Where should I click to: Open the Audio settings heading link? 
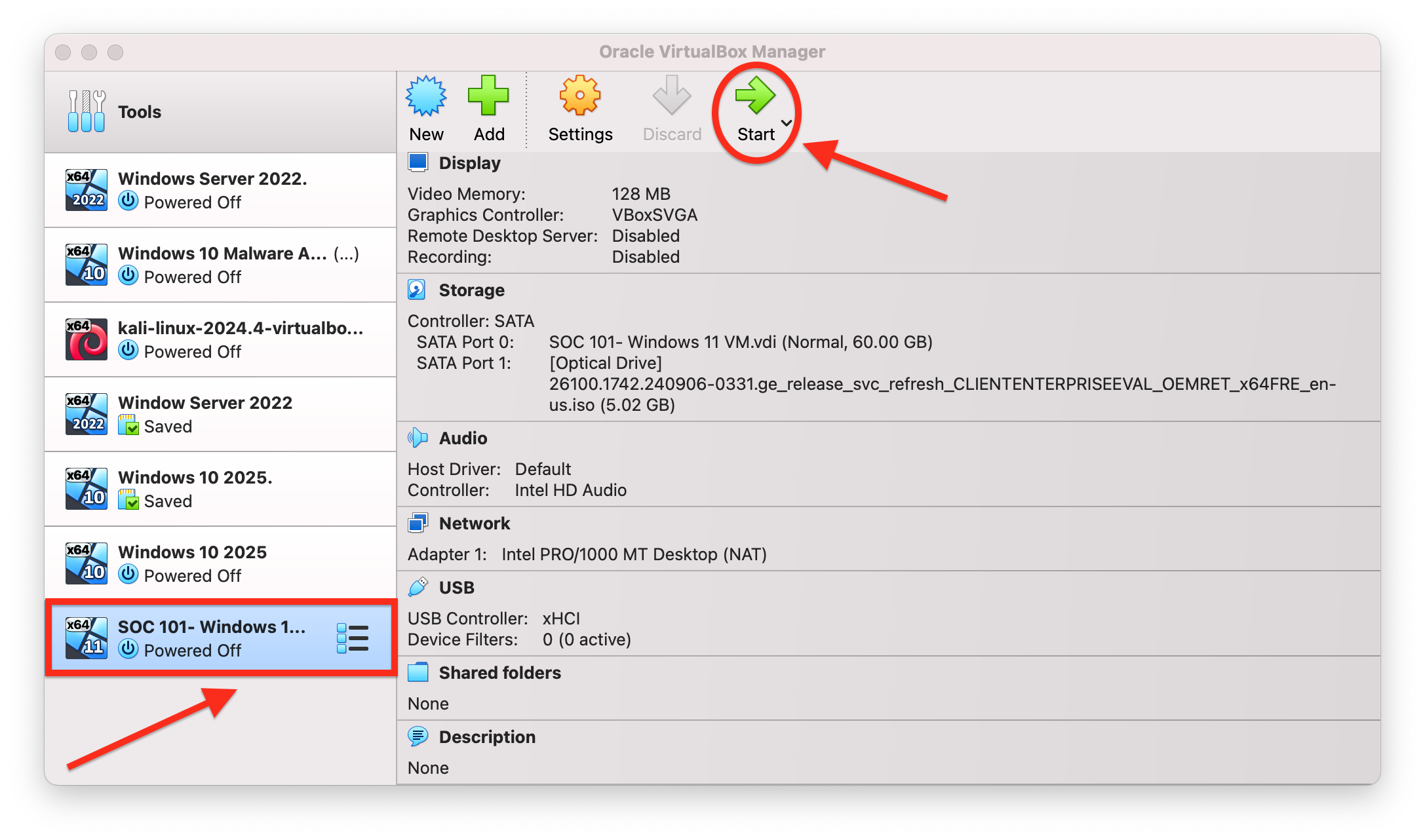pyautogui.click(x=463, y=438)
